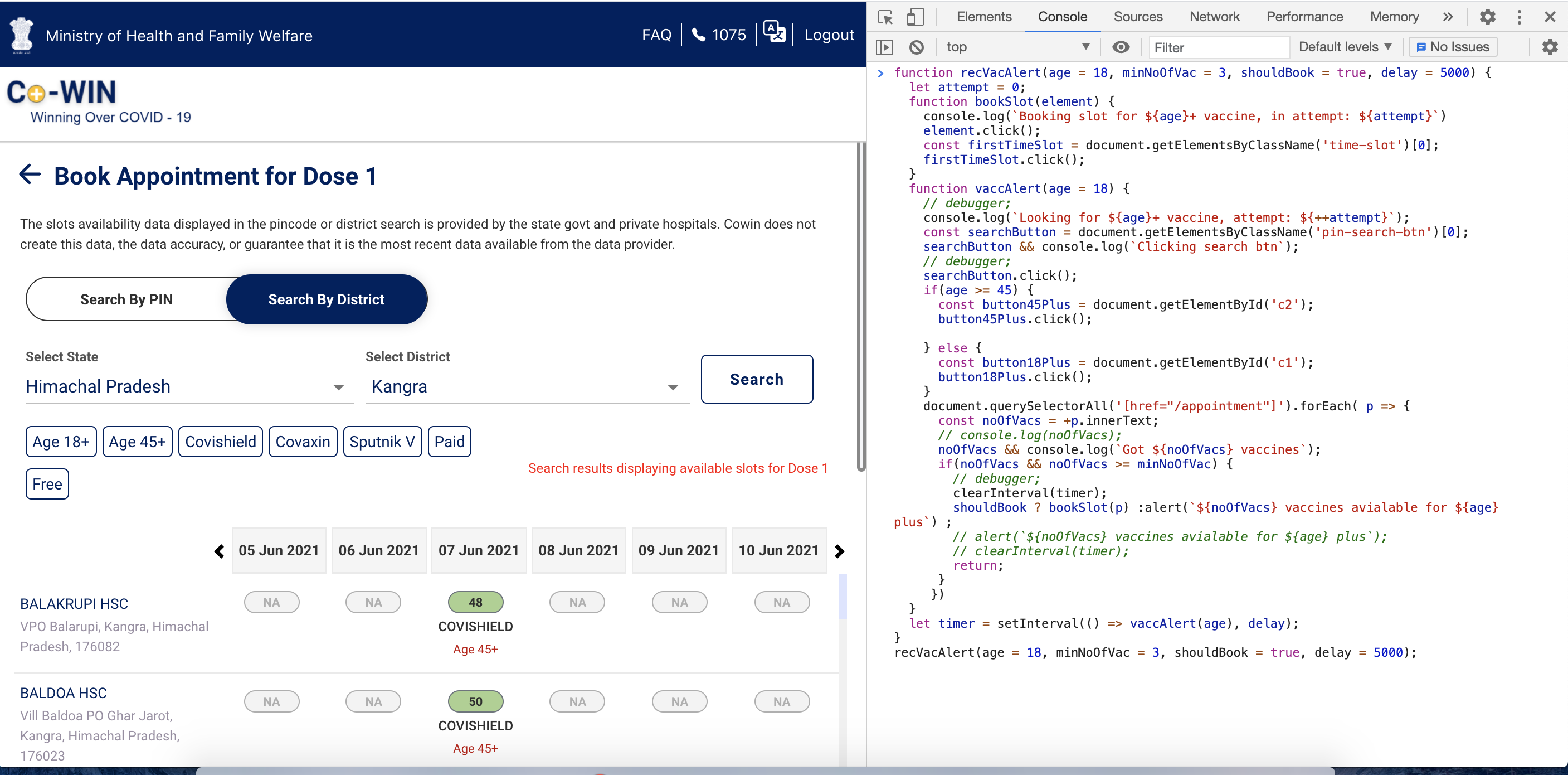Screen dimensions: 1568x775
Task: Enable the Covishield vaccine filter
Action: (x=220, y=441)
